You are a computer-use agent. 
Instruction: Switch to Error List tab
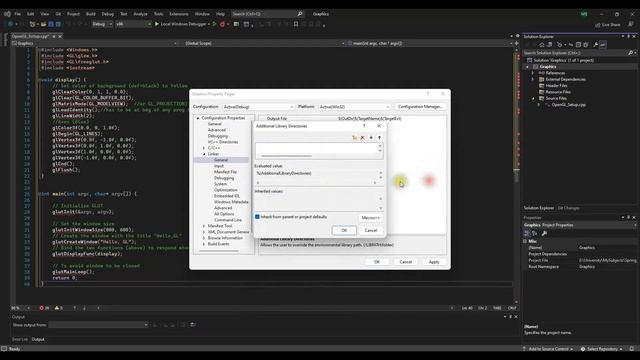coord(20,340)
